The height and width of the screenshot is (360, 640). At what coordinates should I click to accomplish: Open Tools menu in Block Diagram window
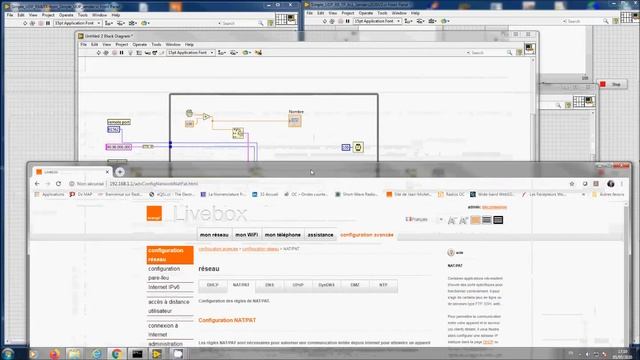pos(156,44)
